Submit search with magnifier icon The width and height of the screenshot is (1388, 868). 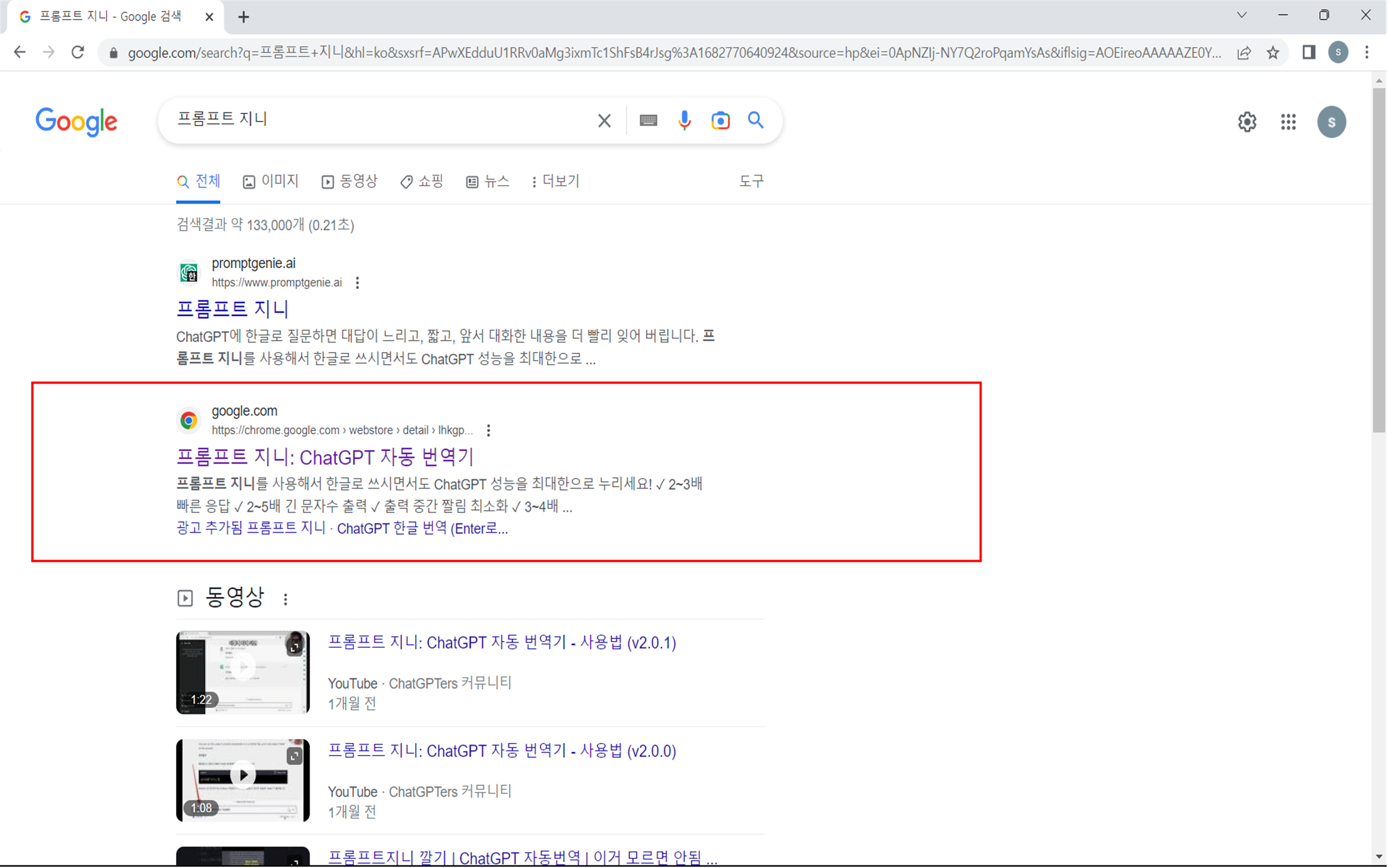pos(756,120)
